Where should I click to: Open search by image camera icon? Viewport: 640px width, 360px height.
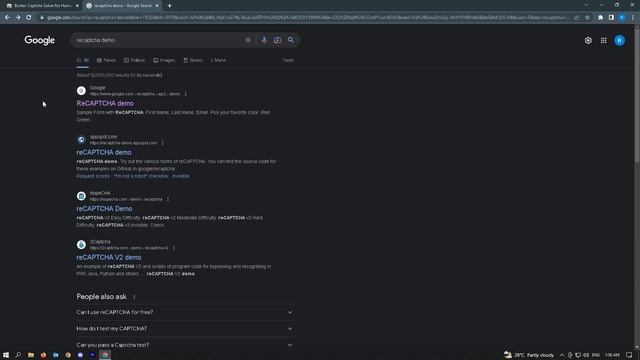(x=277, y=40)
